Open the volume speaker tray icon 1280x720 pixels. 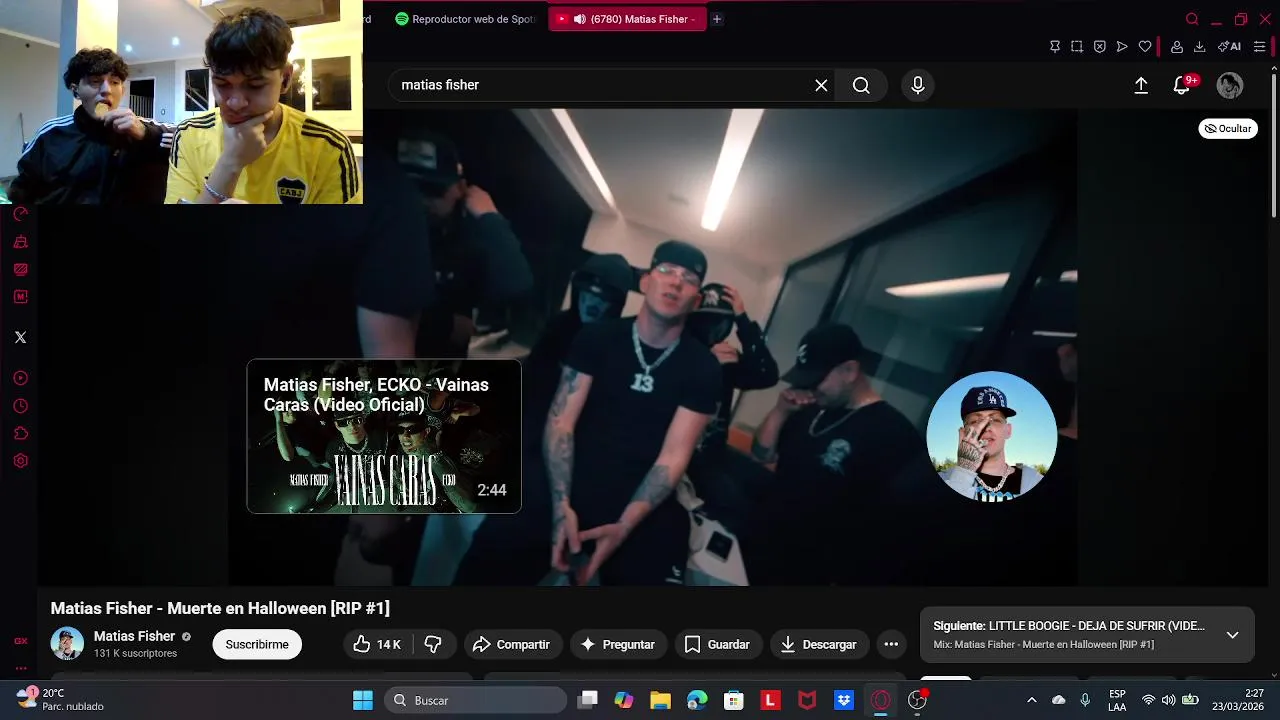[x=1168, y=700]
